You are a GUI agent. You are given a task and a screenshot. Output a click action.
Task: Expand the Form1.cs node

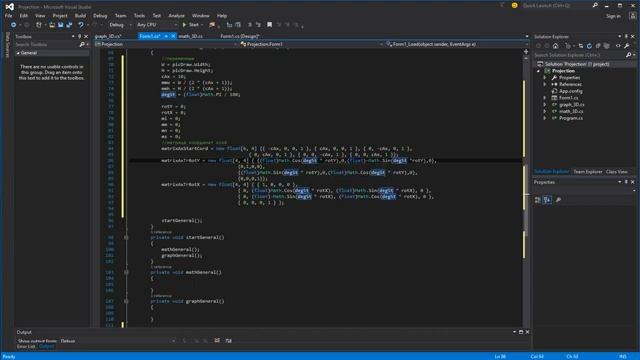click(x=544, y=98)
